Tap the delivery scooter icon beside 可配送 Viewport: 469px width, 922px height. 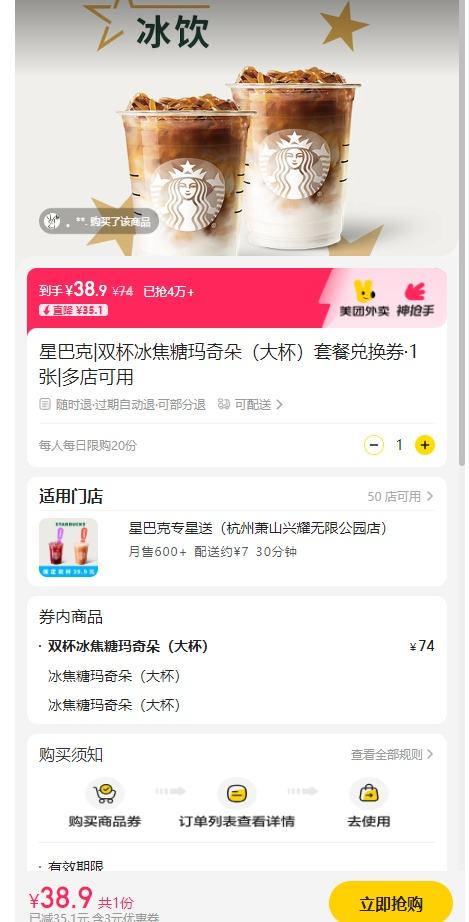[x=223, y=404]
